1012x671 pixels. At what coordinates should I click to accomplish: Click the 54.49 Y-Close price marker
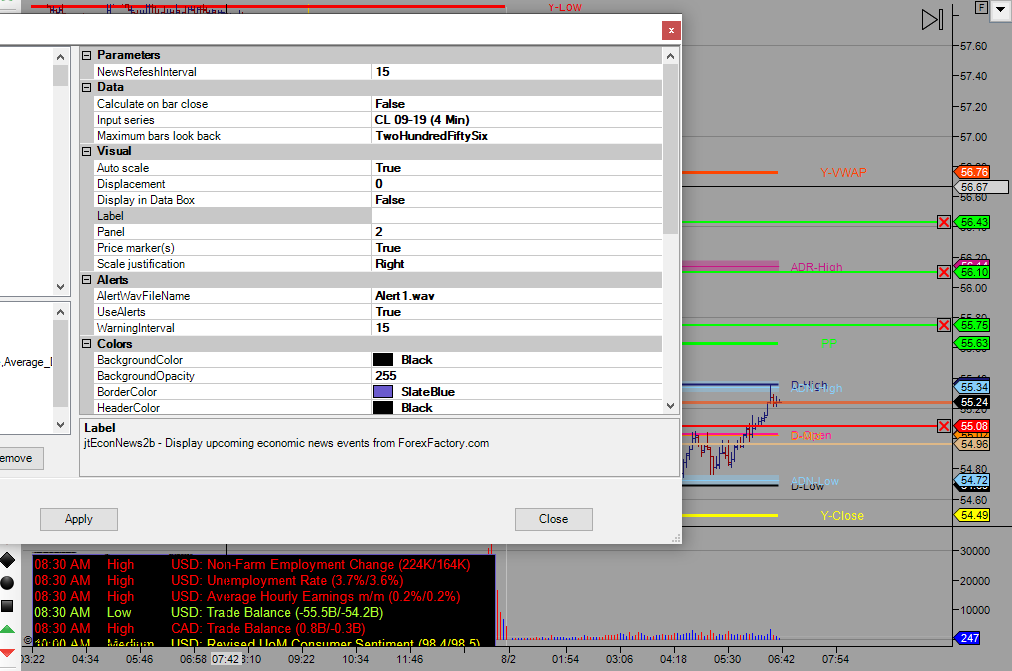[972, 516]
